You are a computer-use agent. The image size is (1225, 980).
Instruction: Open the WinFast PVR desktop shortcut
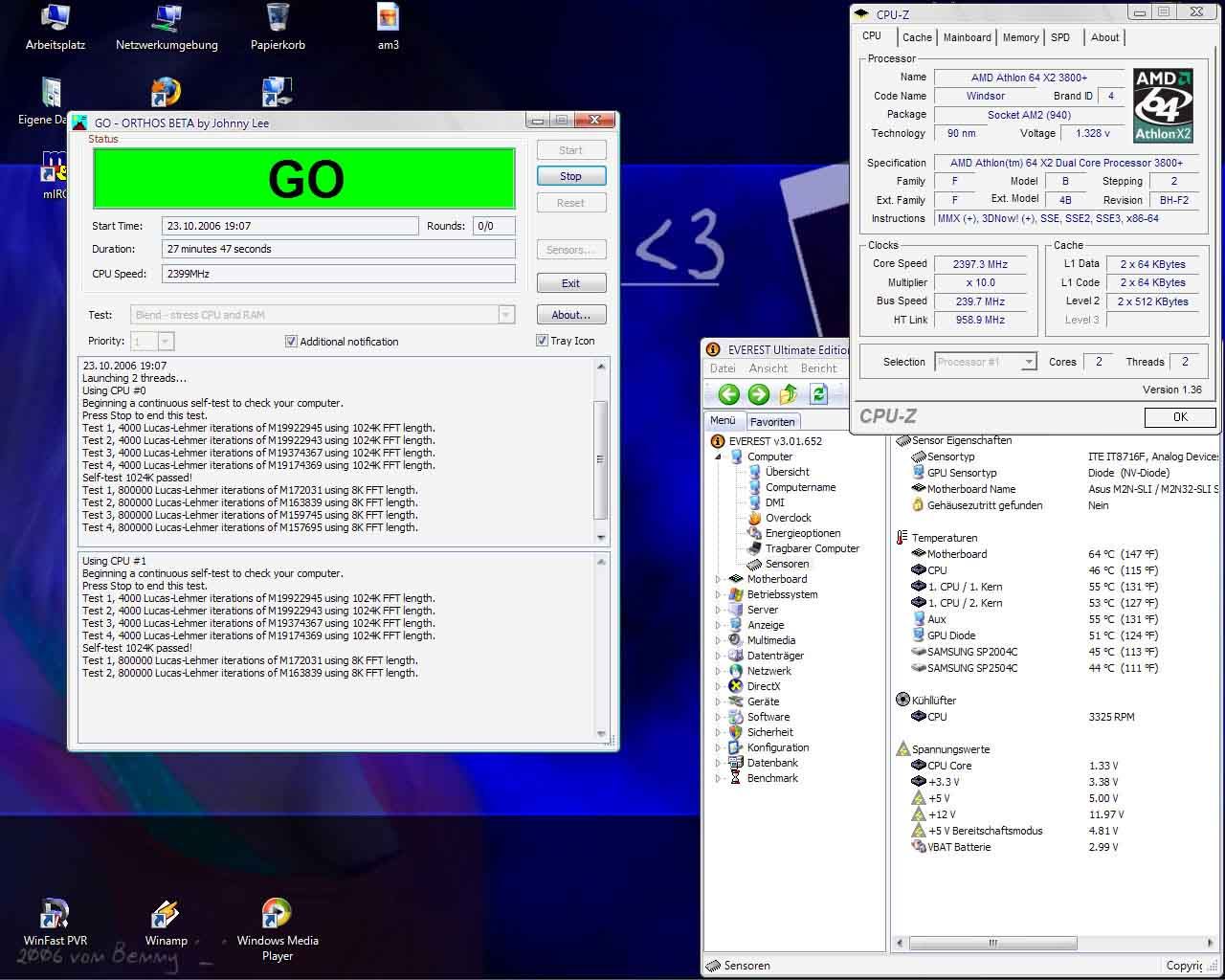click(x=56, y=923)
